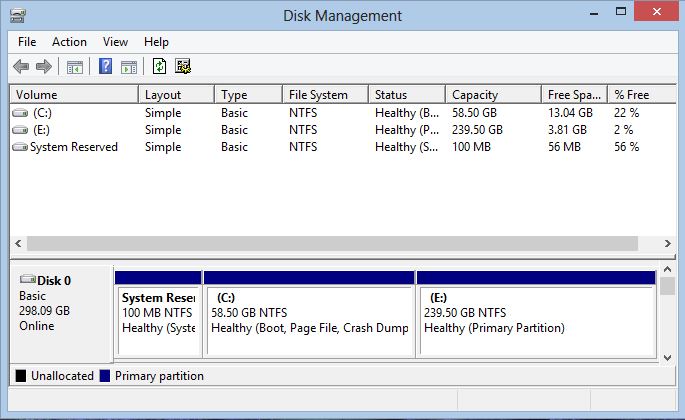This screenshot has width=685, height=420.
Task: Open the Settings toolbar icon with gear
Action: click(183, 66)
